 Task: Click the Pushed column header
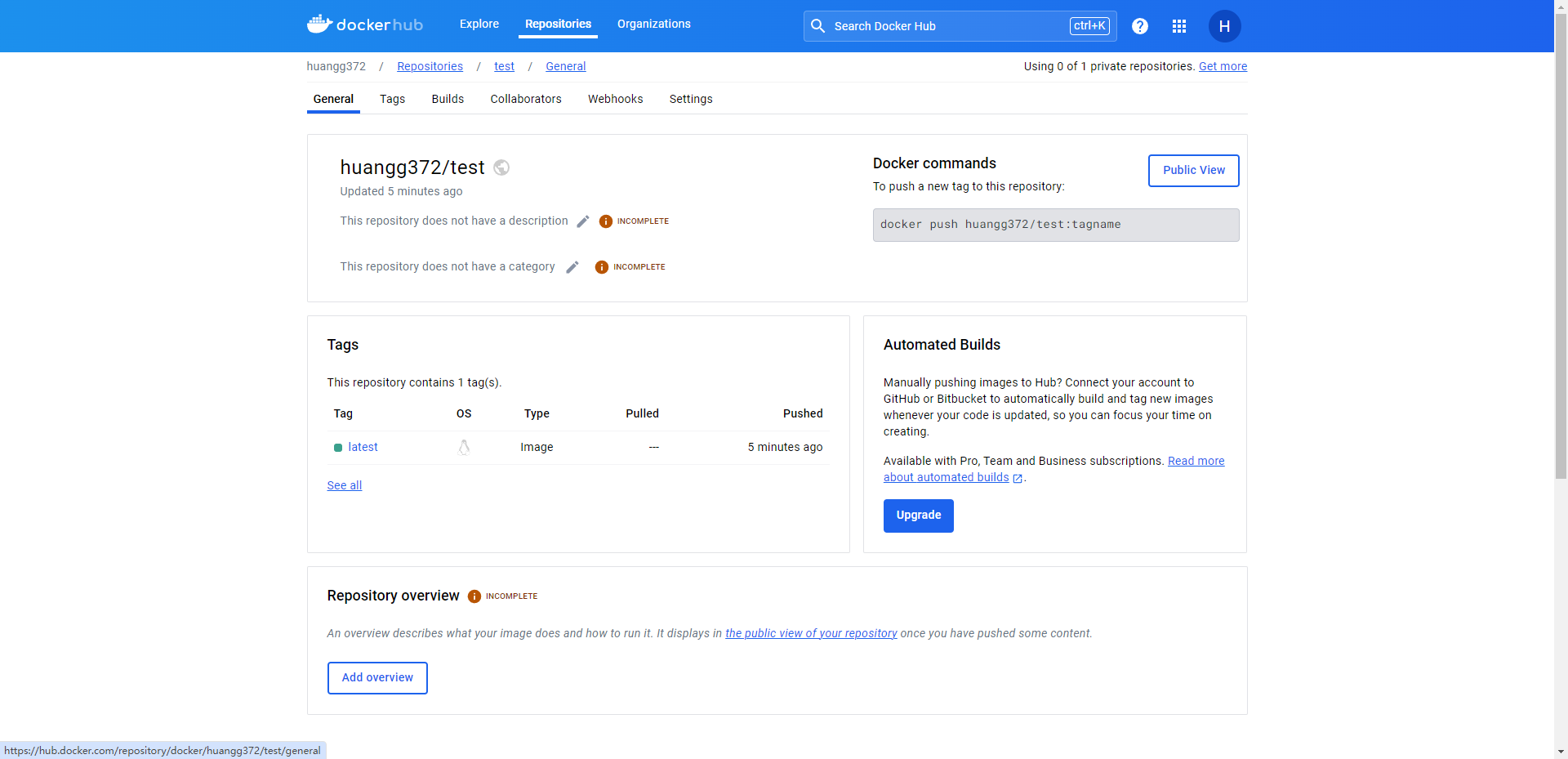(x=803, y=413)
